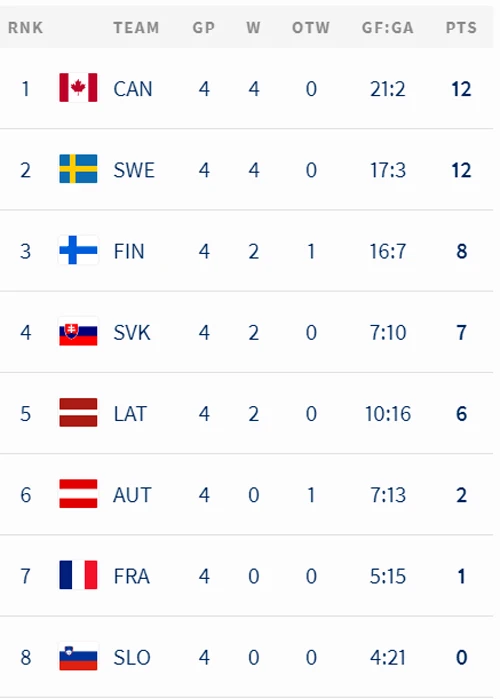Select the RNK column header
500x699 pixels.
[x=25, y=28]
